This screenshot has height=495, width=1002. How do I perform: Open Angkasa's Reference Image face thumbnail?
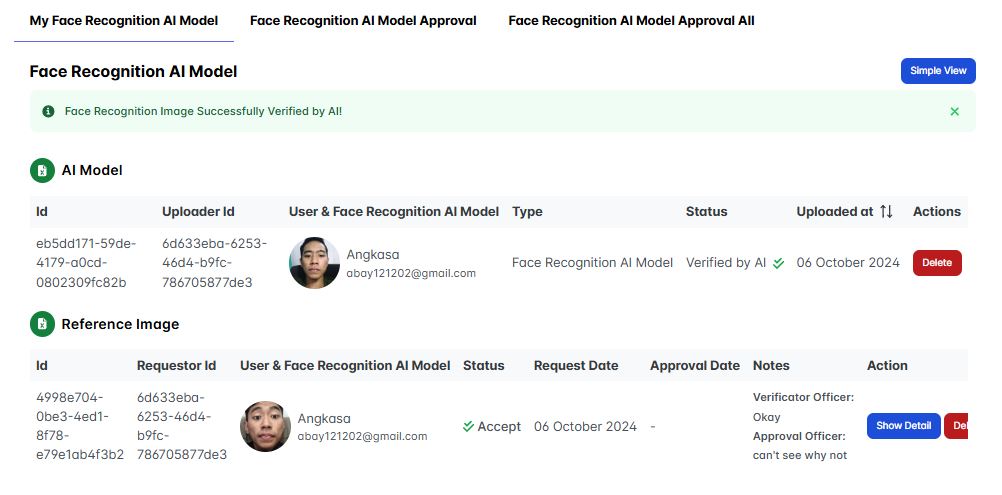265,427
